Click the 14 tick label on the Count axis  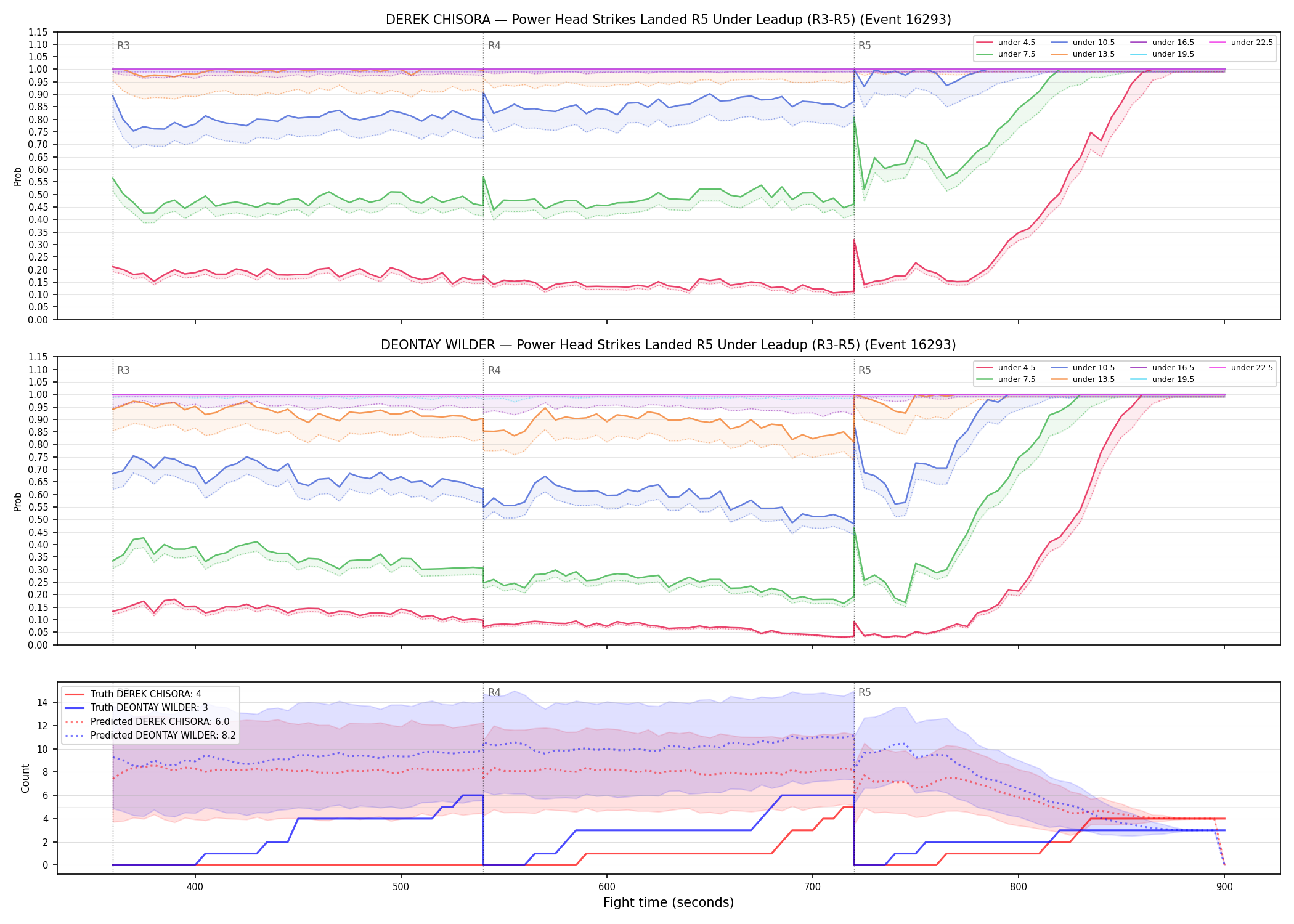(43, 702)
